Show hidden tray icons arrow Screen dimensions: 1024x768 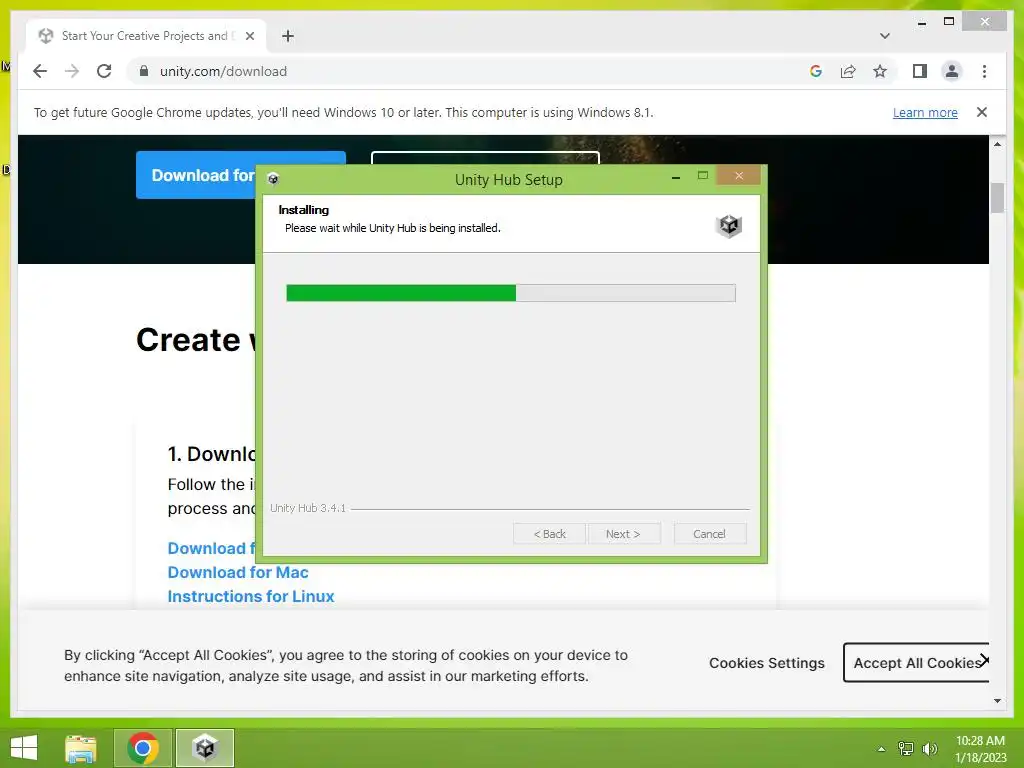click(x=882, y=749)
